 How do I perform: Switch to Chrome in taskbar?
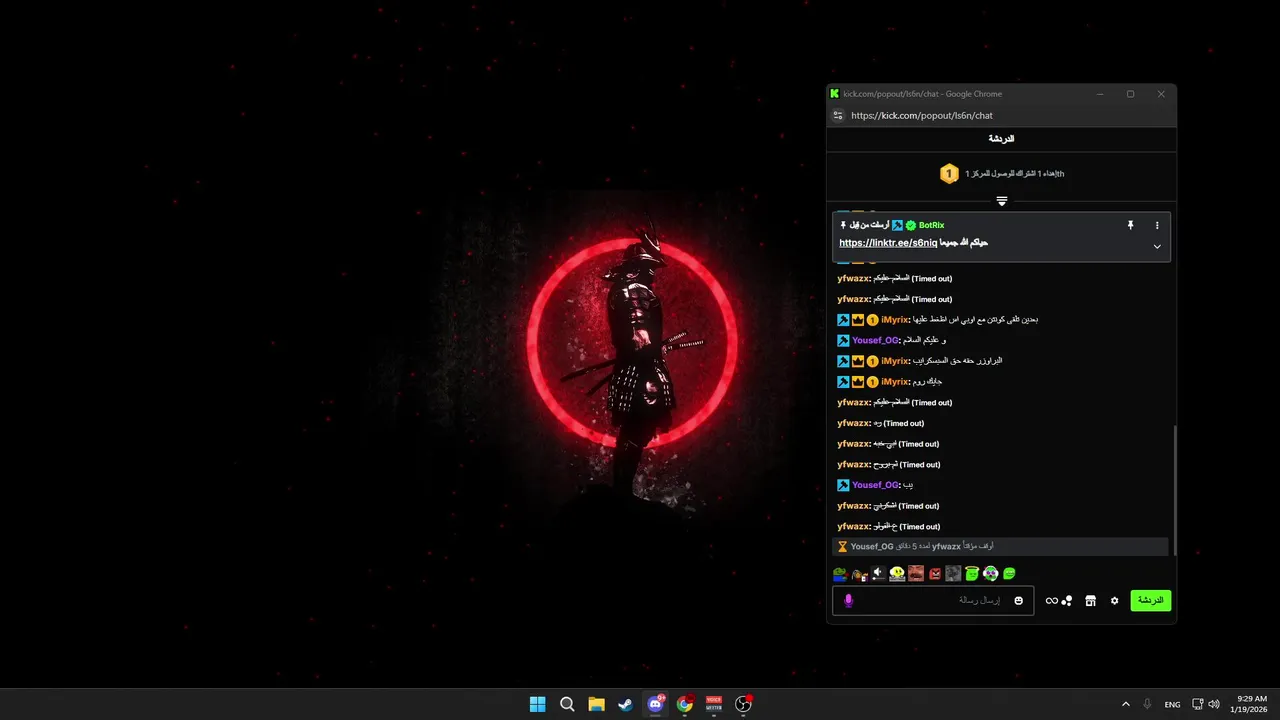coord(685,704)
